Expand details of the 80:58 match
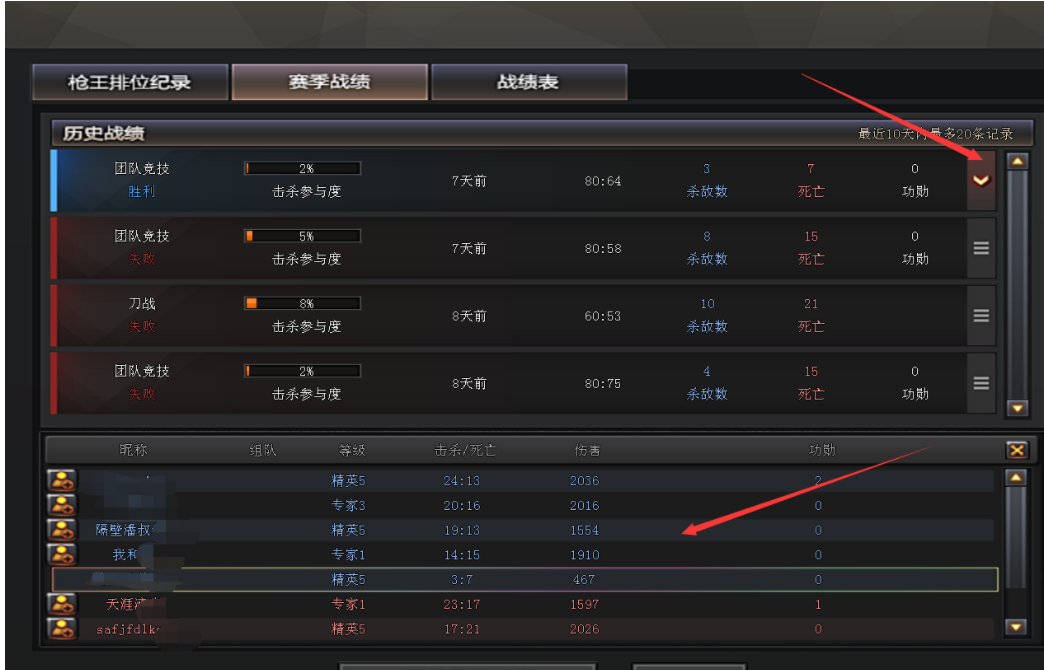The image size is (1044, 670). click(981, 248)
